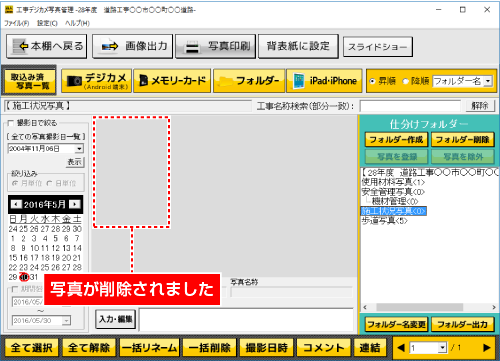Click 背表紙に設定 button
500x361 pixels.
pyautogui.click(x=298, y=46)
